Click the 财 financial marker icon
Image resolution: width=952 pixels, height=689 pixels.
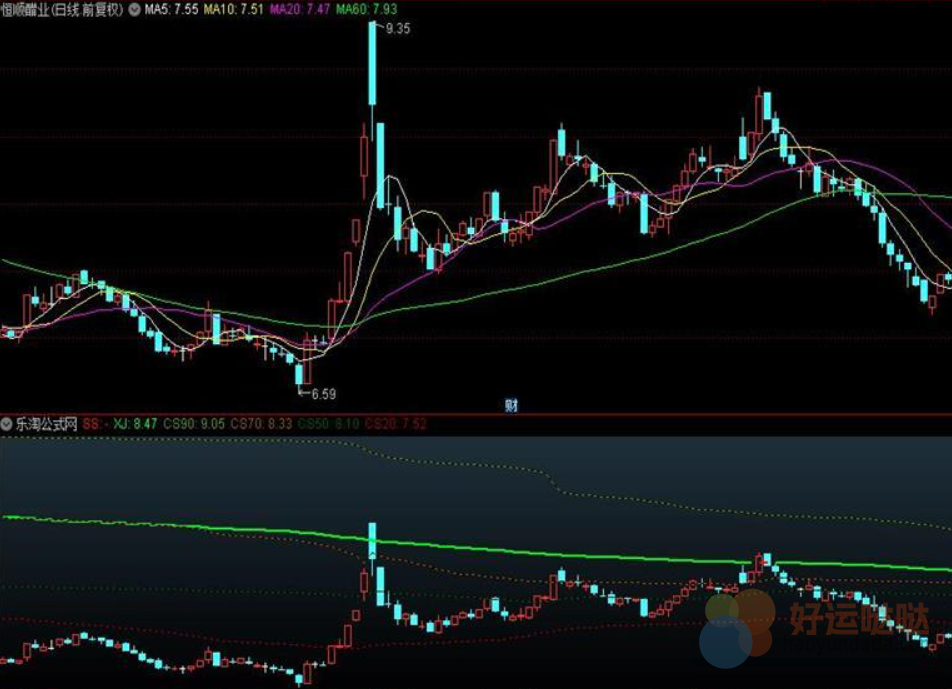click(x=511, y=406)
